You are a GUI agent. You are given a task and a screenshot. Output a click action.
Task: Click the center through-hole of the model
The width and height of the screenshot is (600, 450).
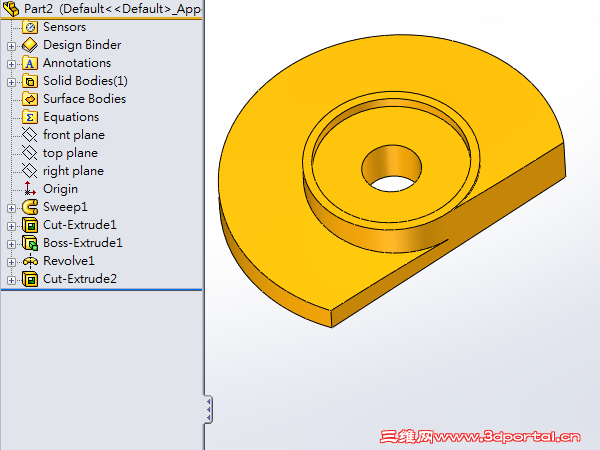pyautogui.click(x=391, y=168)
